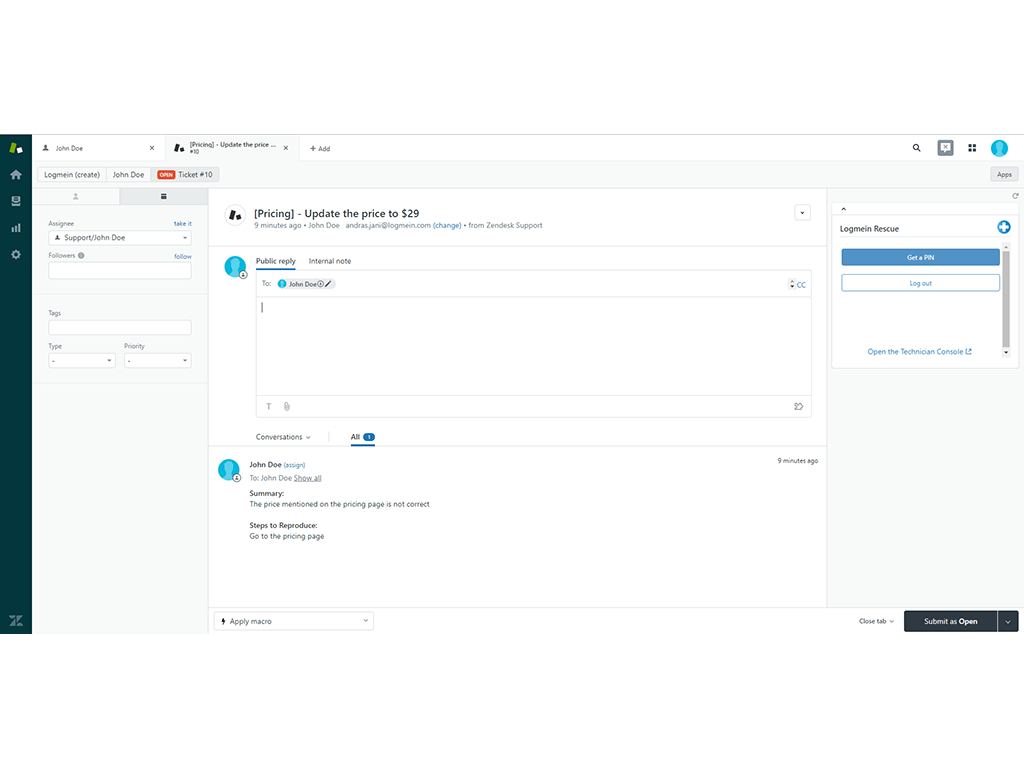Open the Views icon in the left sidebar
This screenshot has width=1024, height=768.
[15, 200]
